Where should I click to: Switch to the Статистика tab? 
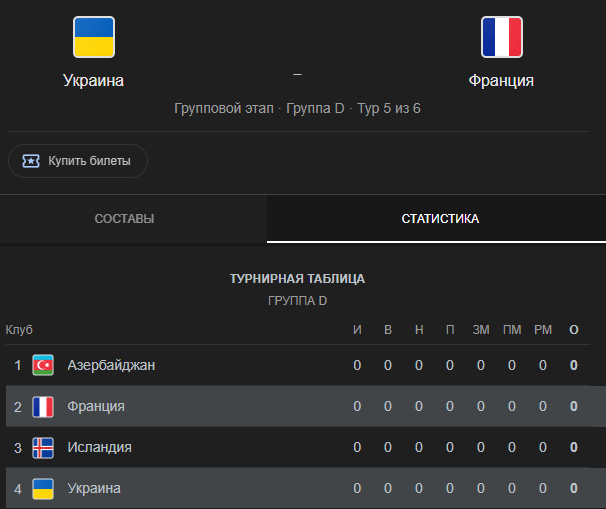coord(440,219)
